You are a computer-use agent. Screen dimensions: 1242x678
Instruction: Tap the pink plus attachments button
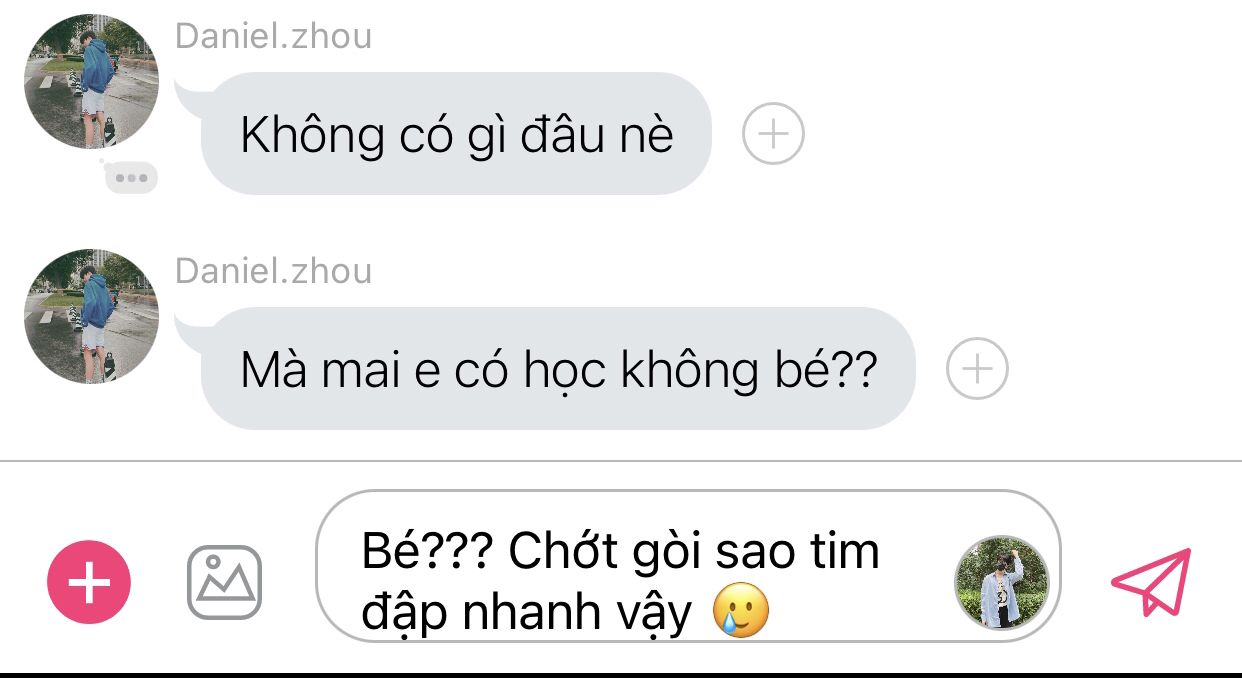89,582
